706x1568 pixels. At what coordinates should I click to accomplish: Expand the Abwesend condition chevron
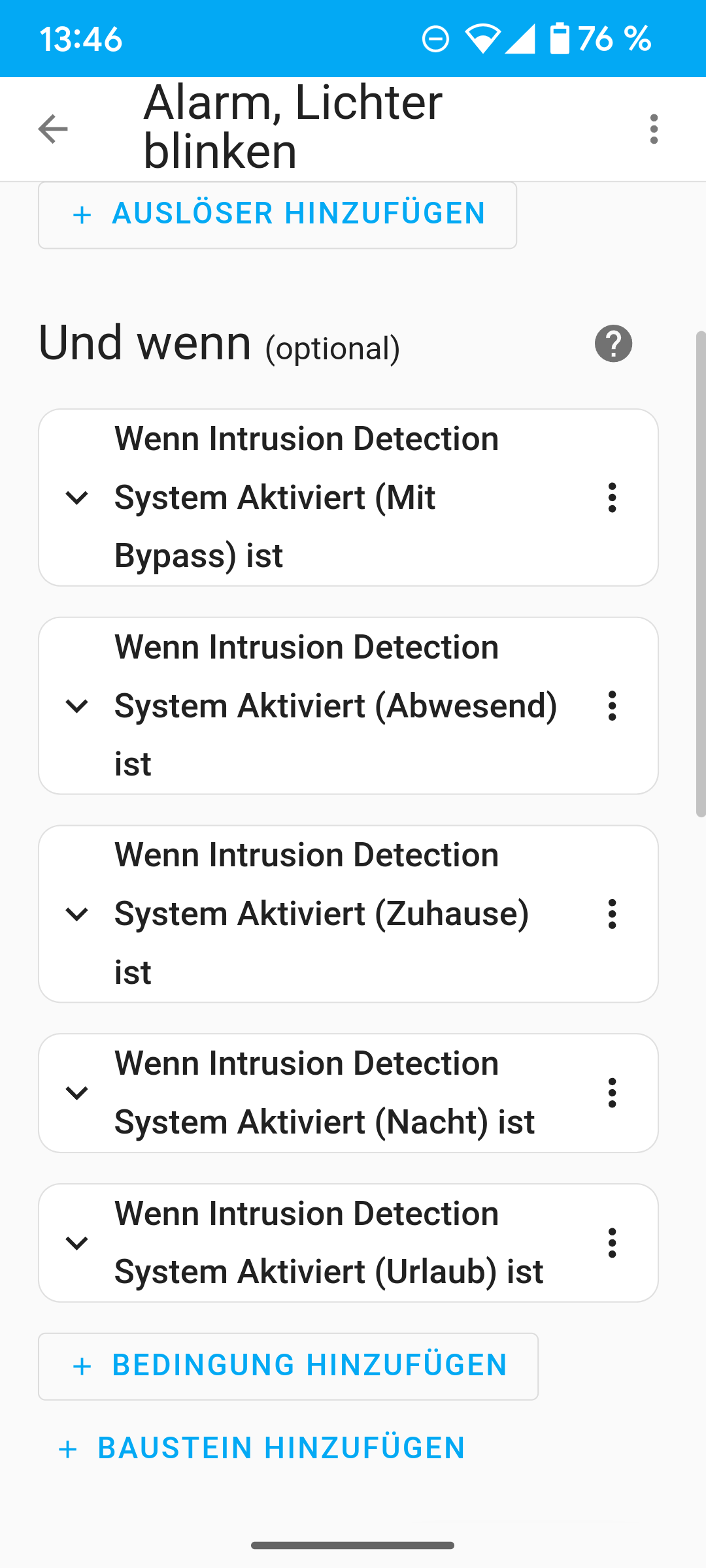tap(77, 706)
